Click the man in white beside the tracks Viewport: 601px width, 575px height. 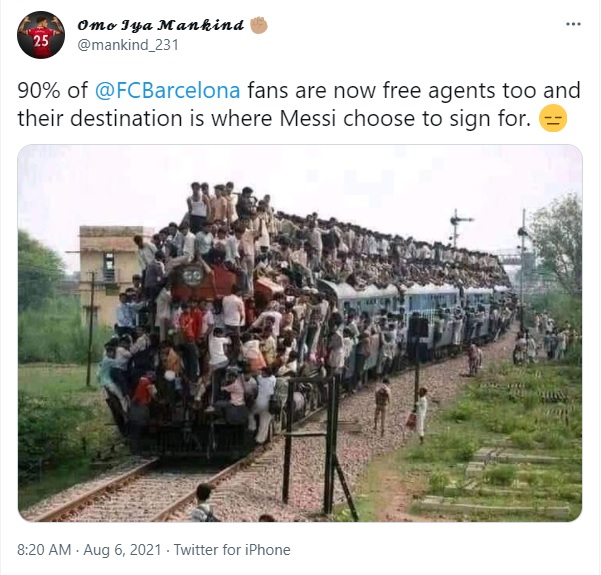pyautogui.click(x=421, y=414)
